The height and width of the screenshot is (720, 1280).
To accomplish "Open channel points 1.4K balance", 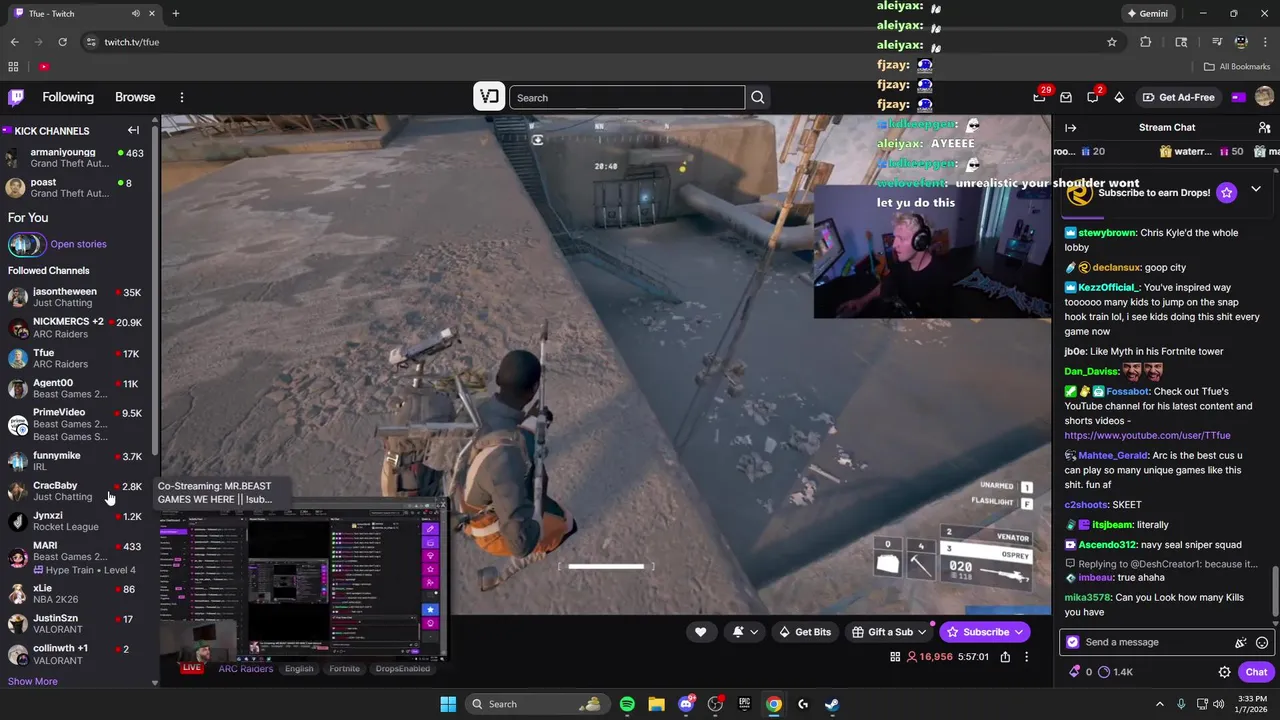I will click(1115, 672).
